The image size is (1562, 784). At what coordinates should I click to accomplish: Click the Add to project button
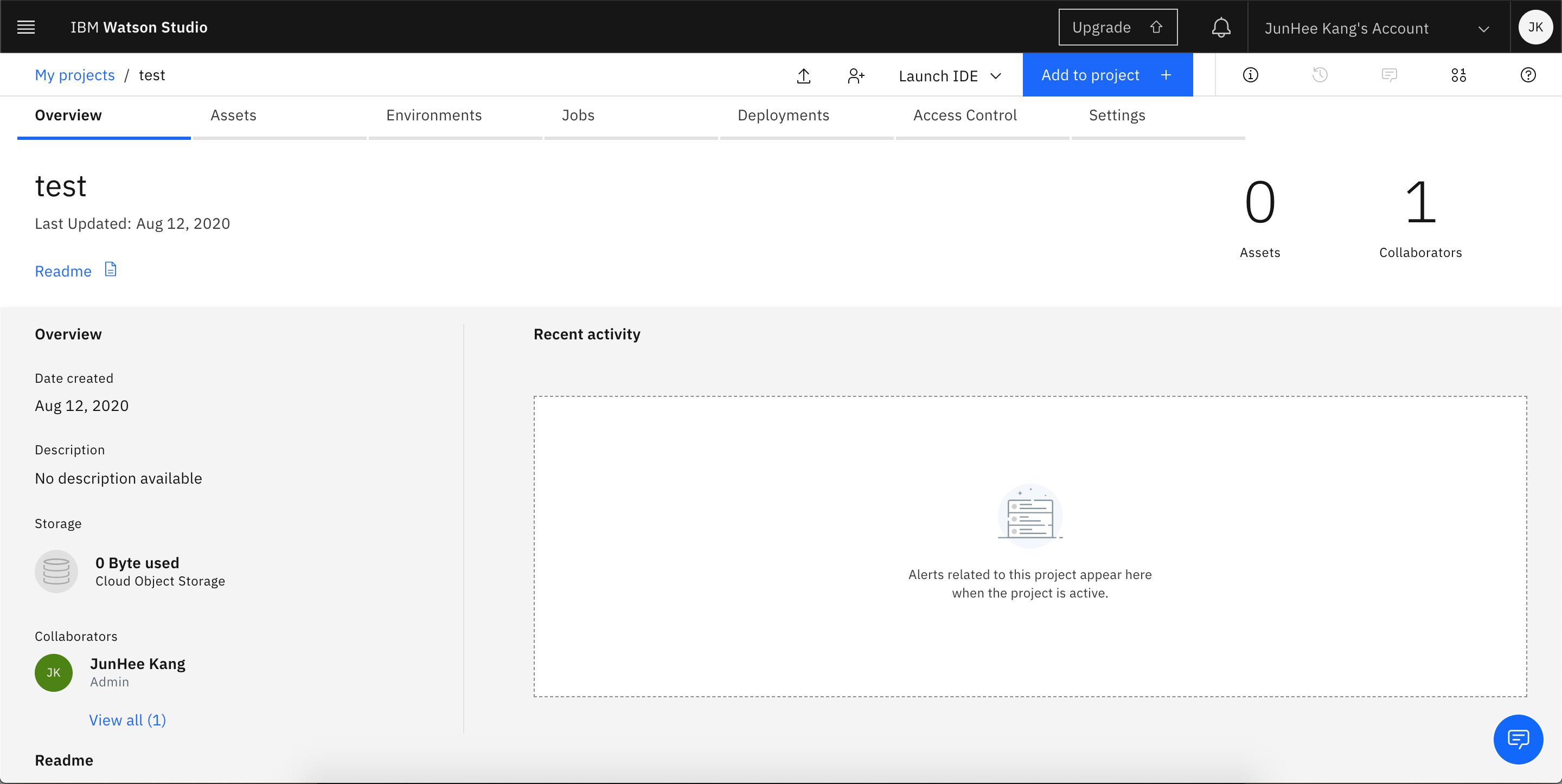pyautogui.click(x=1106, y=75)
